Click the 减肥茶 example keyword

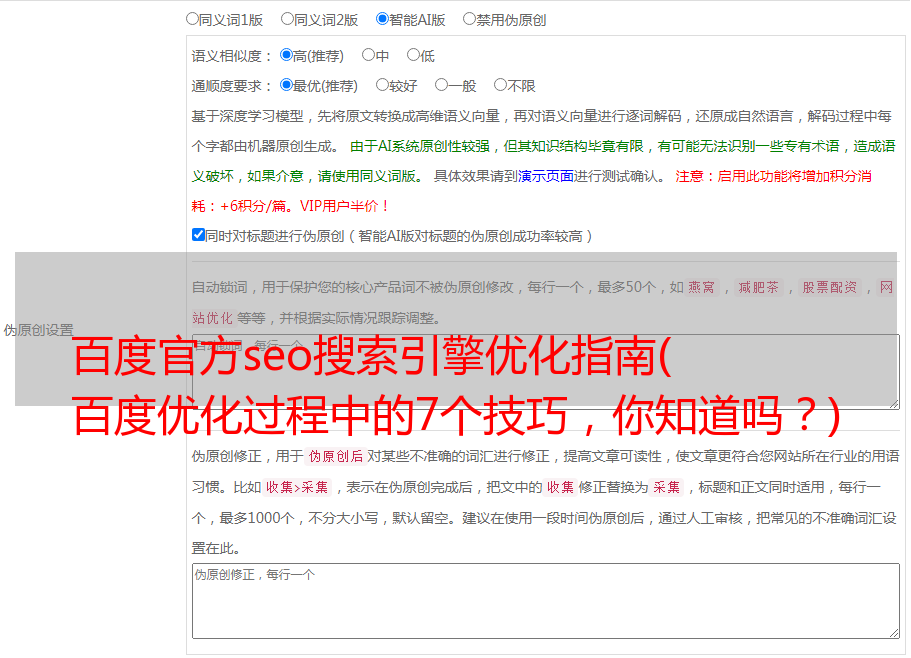tap(758, 287)
